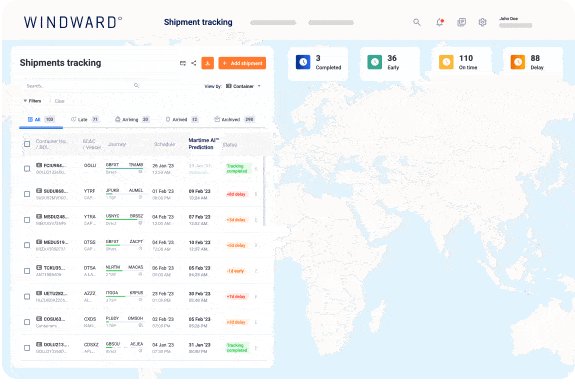
Task: Click the blue Completed clock icon
Action: (x=303, y=62)
